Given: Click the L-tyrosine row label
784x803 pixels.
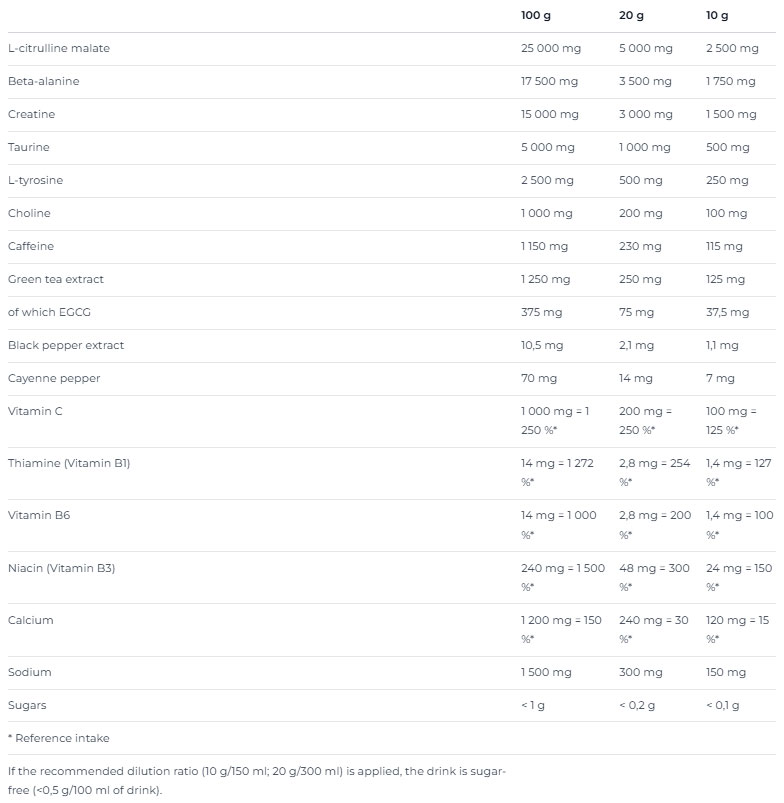Looking at the screenshot, I should (x=35, y=180).
